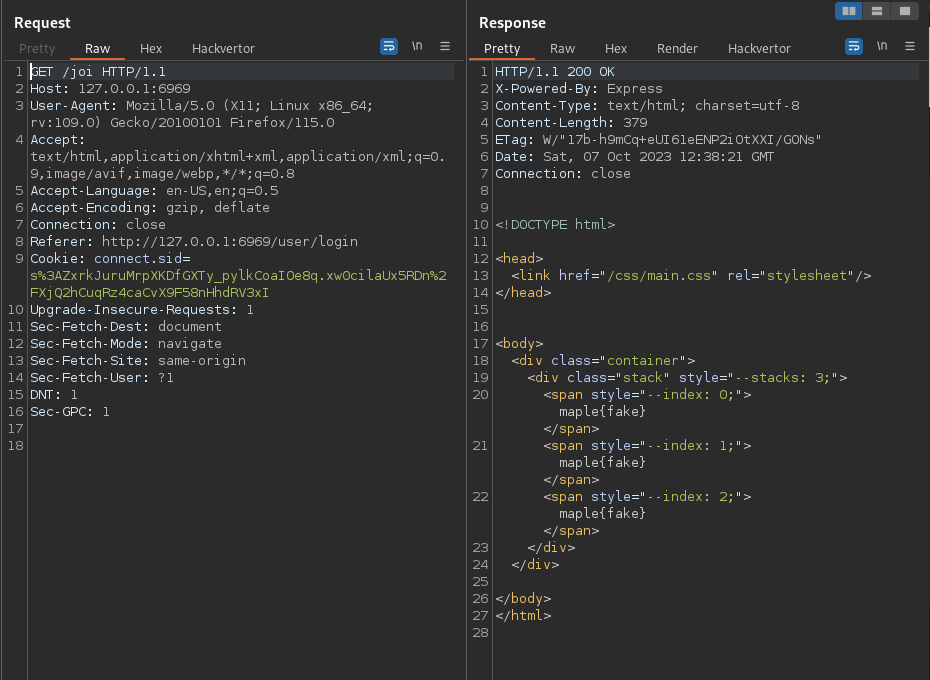Switch to Request Raw tab
Image resolution: width=930 pixels, height=680 pixels.
click(97, 49)
